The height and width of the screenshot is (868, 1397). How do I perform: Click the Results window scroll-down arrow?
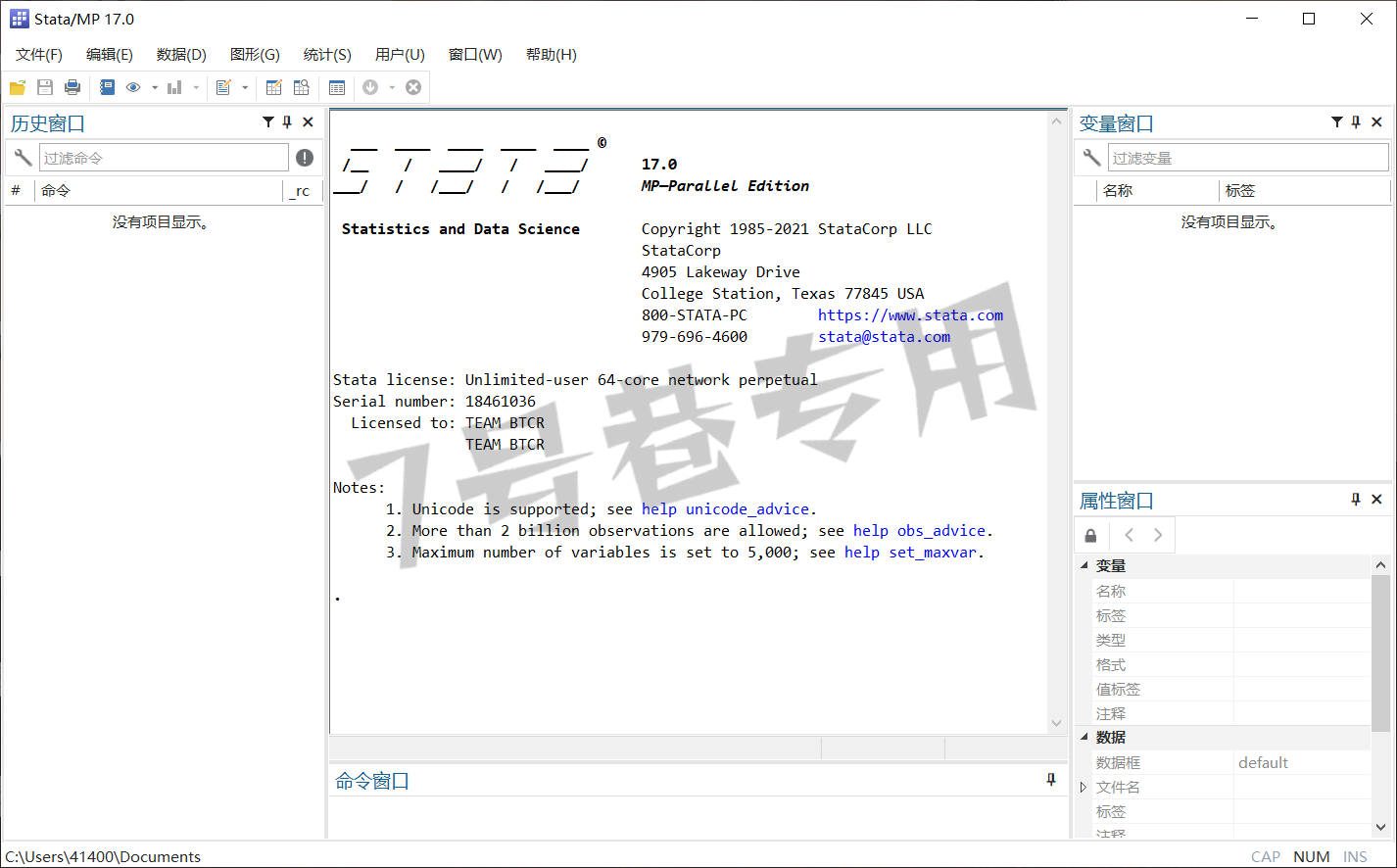tap(1056, 723)
